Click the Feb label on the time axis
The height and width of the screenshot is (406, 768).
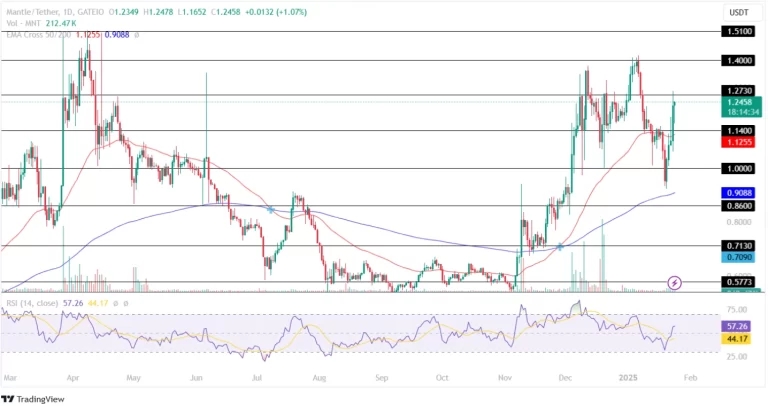[x=690, y=378]
